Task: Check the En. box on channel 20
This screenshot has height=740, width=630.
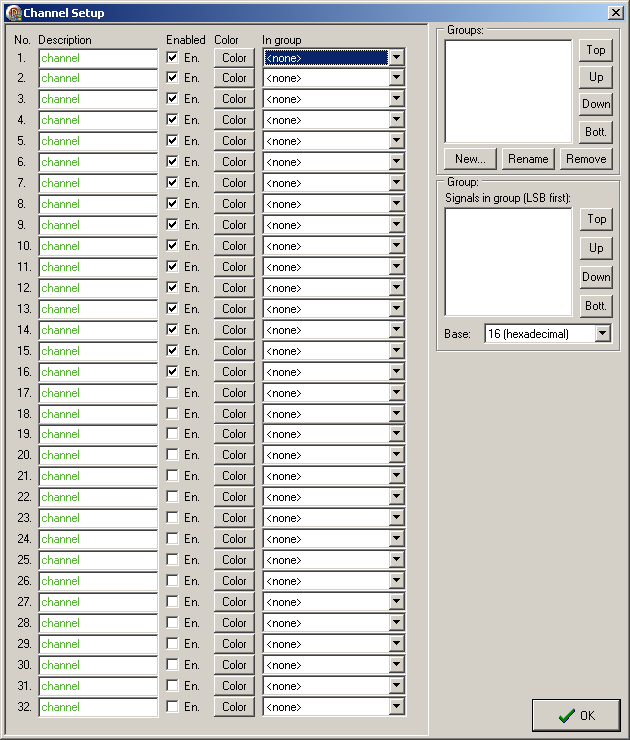Action: [173, 454]
